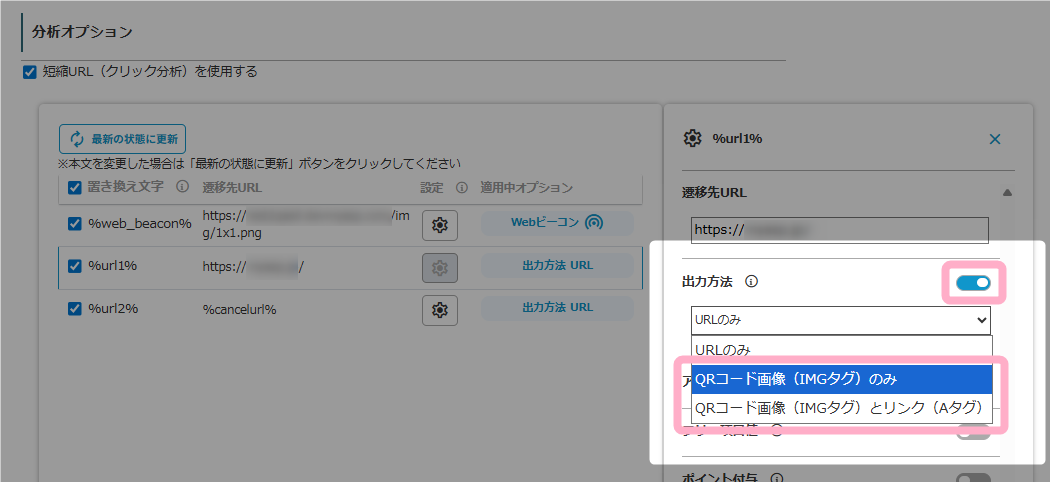Image resolution: width=1050 pixels, height=482 pixels.
Task: Open settings gear for %url1% row
Action: tap(439, 267)
